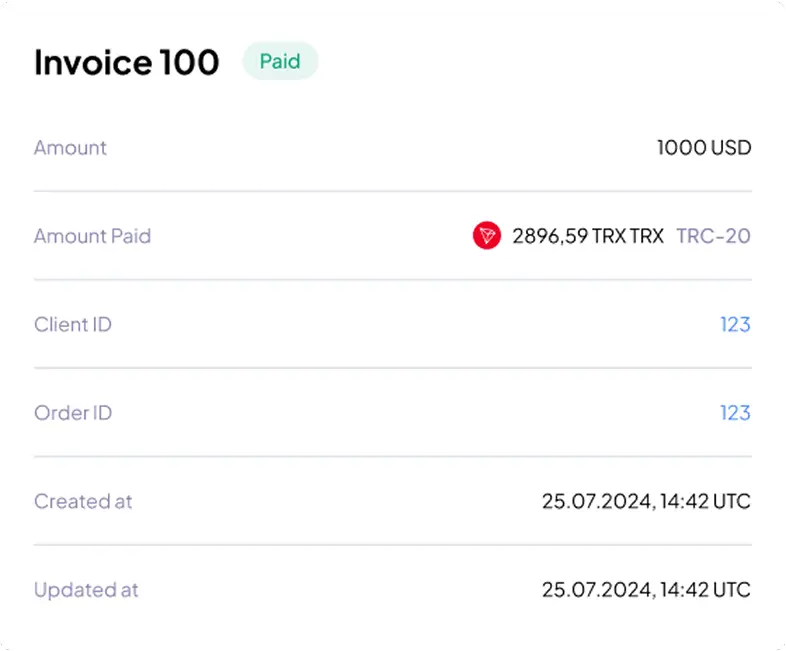The image size is (786, 651).
Task: Click the red TRX coin icon
Action: 486,236
